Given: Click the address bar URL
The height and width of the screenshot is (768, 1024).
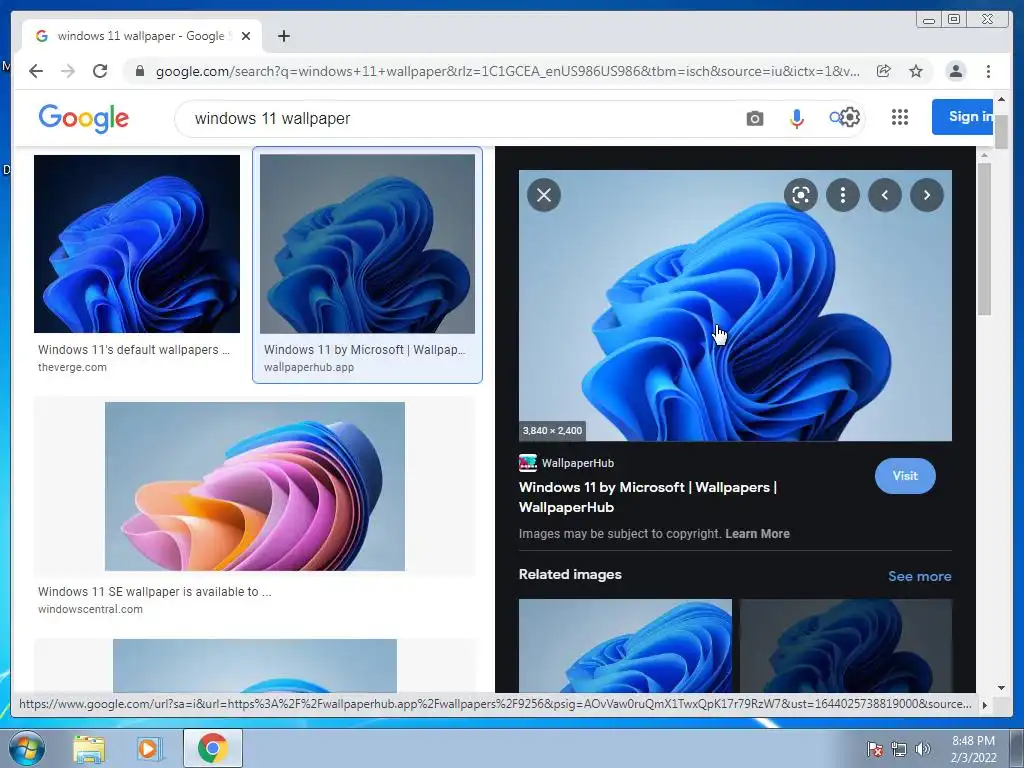Looking at the screenshot, I should [x=507, y=71].
